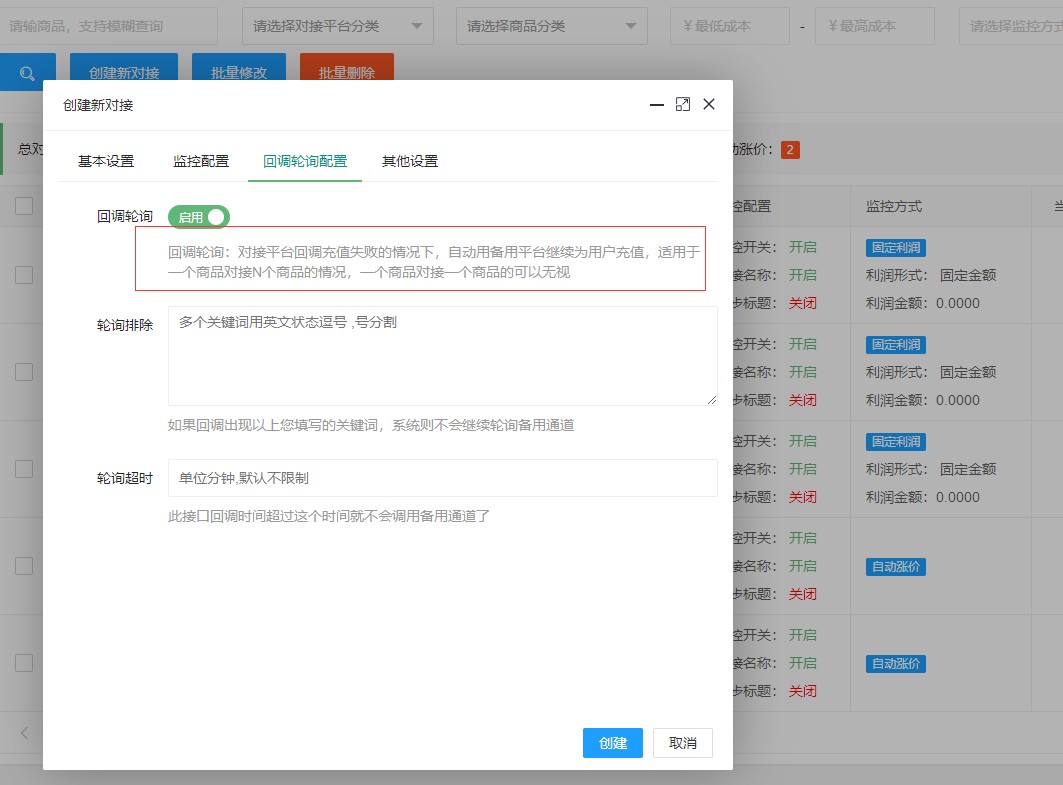Click the fourth row 自动涨价 badge
This screenshot has width=1063, height=785.
896,566
